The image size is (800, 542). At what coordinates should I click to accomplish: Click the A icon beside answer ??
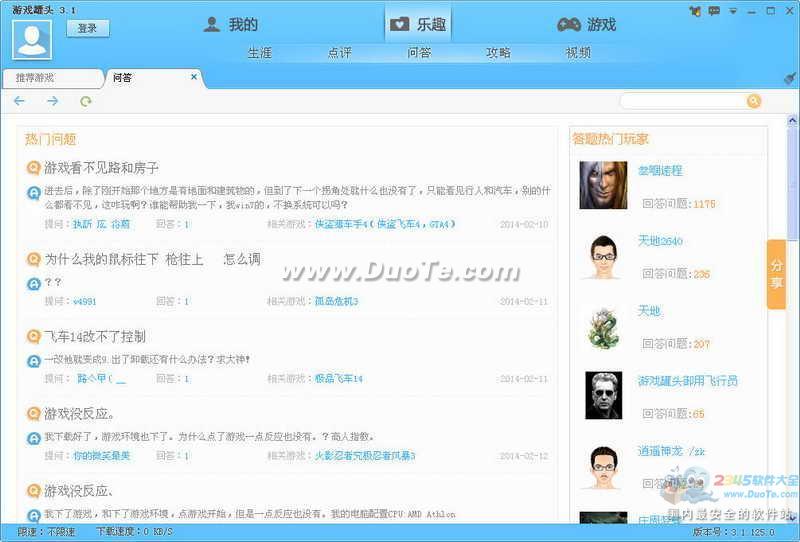[x=33, y=284]
